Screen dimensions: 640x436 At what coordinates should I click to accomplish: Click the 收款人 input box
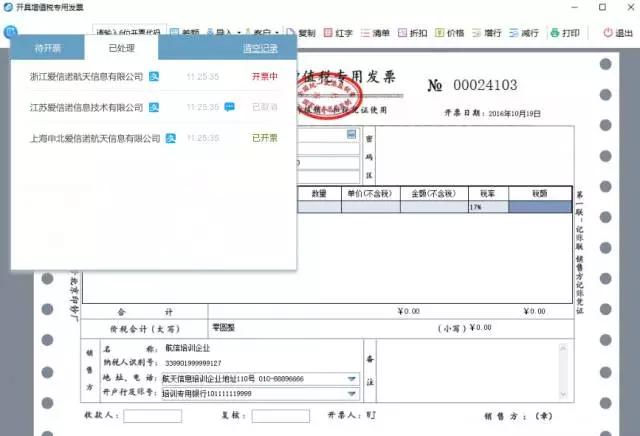[x=153, y=416]
